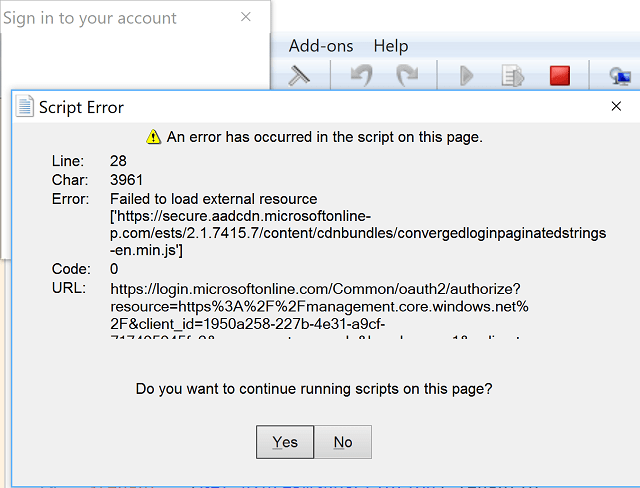Screen dimensions: 640x488
Task: Click the 'Sign in to your account' title
Action: 90,18
